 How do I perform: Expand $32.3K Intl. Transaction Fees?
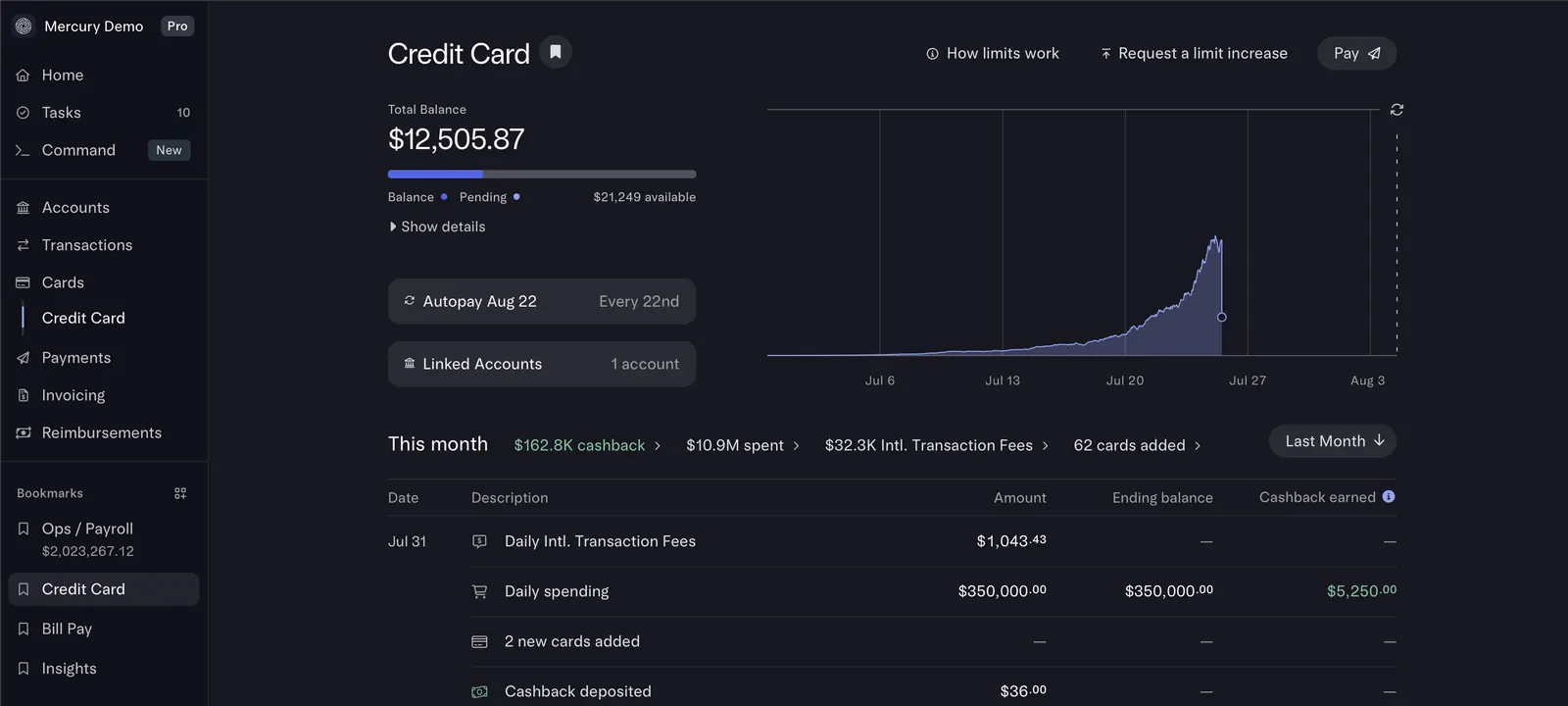click(937, 445)
